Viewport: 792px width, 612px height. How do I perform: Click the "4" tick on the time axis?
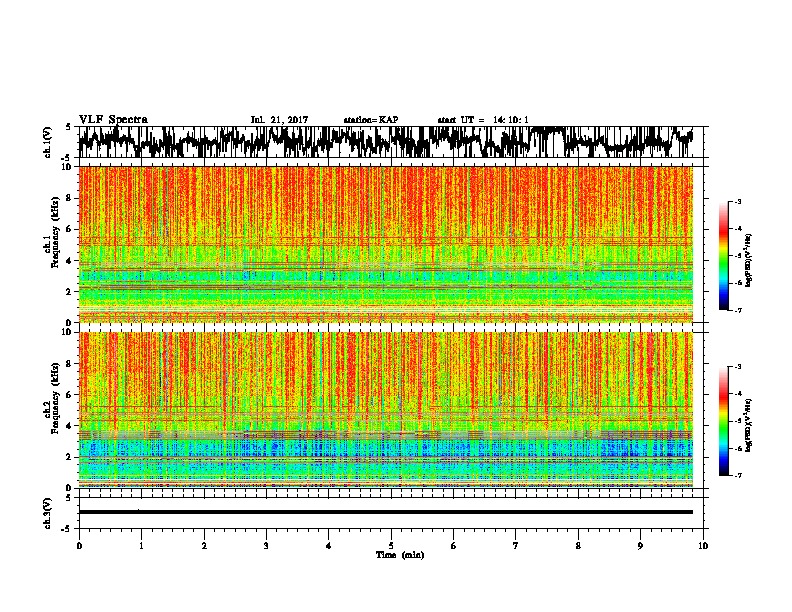[x=329, y=546]
